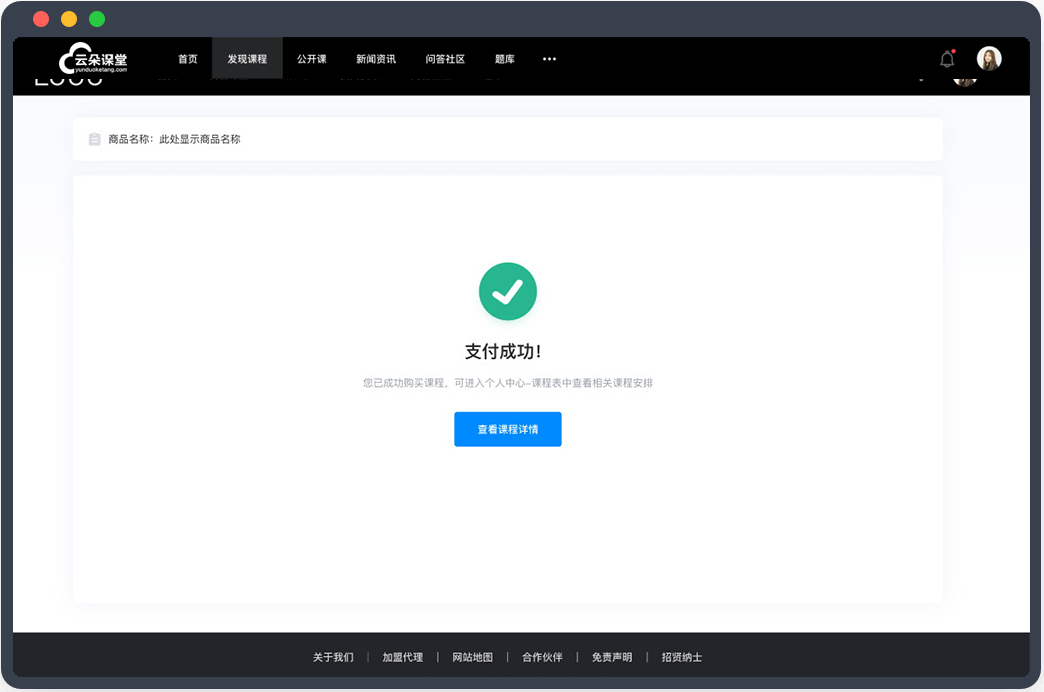Click the 支付成功! heading text
1044x692 pixels.
click(503, 351)
